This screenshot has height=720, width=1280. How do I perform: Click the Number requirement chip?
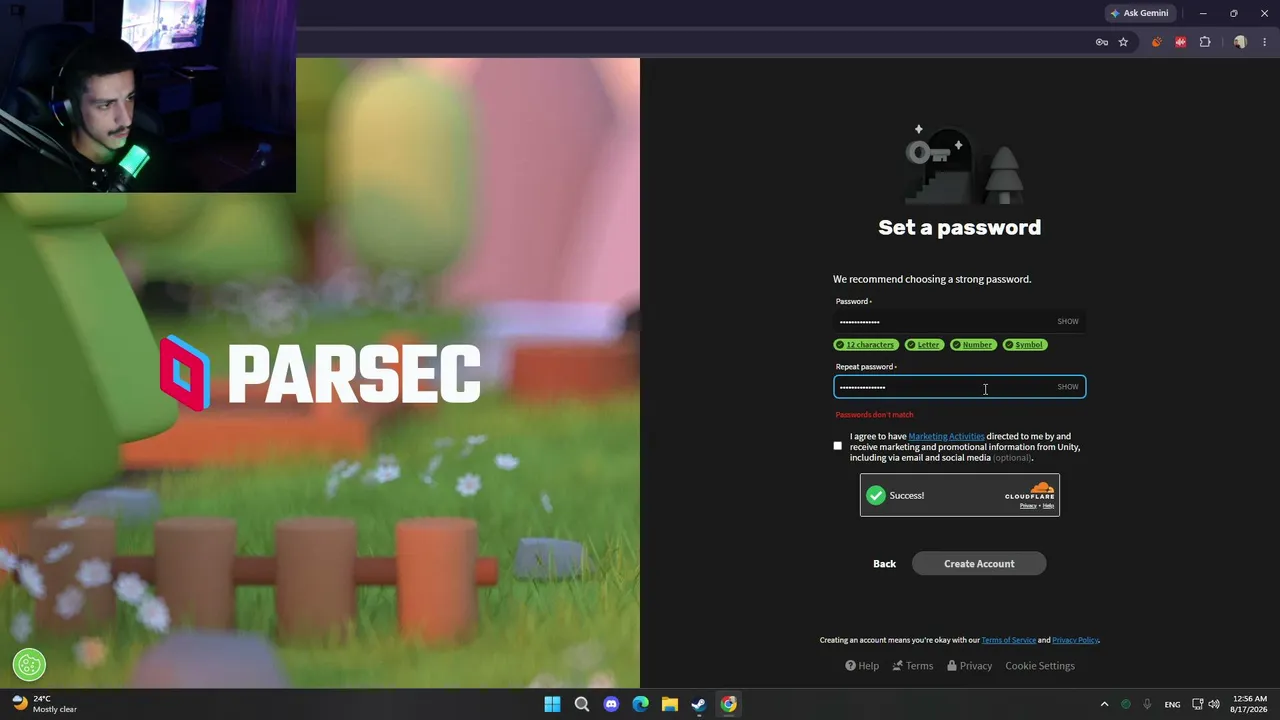[972, 345]
